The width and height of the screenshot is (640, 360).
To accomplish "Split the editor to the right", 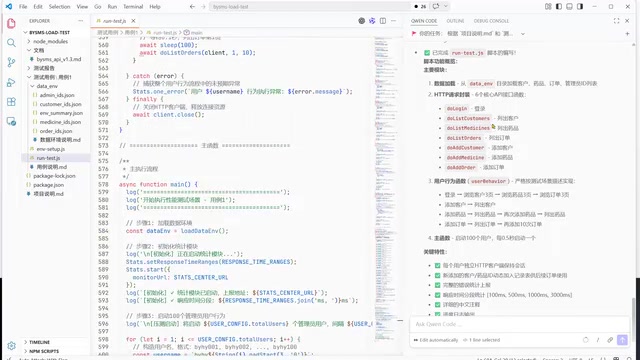I will point(383,21).
